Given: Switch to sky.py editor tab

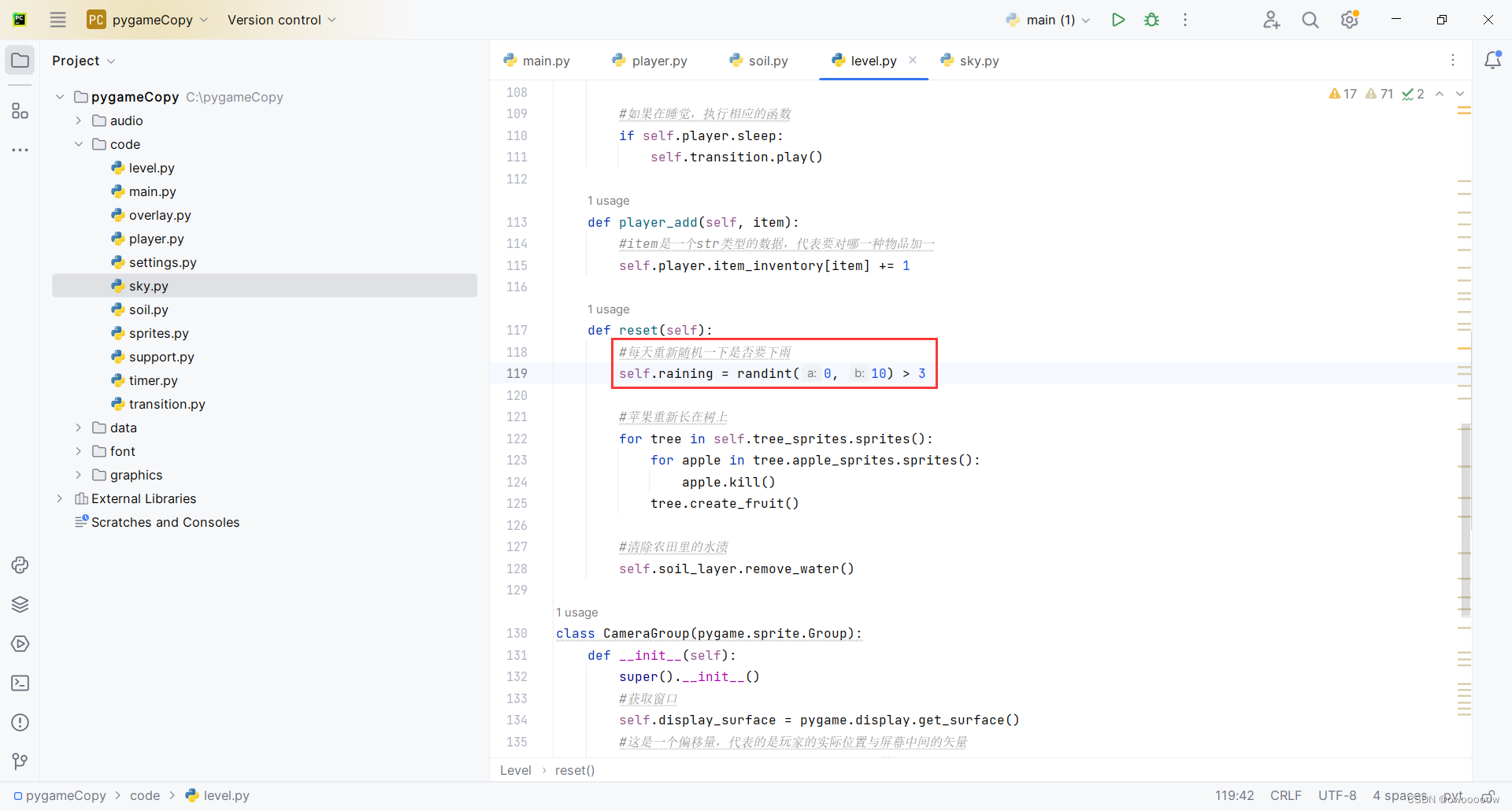Looking at the screenshot, I should tap(969, 61).
